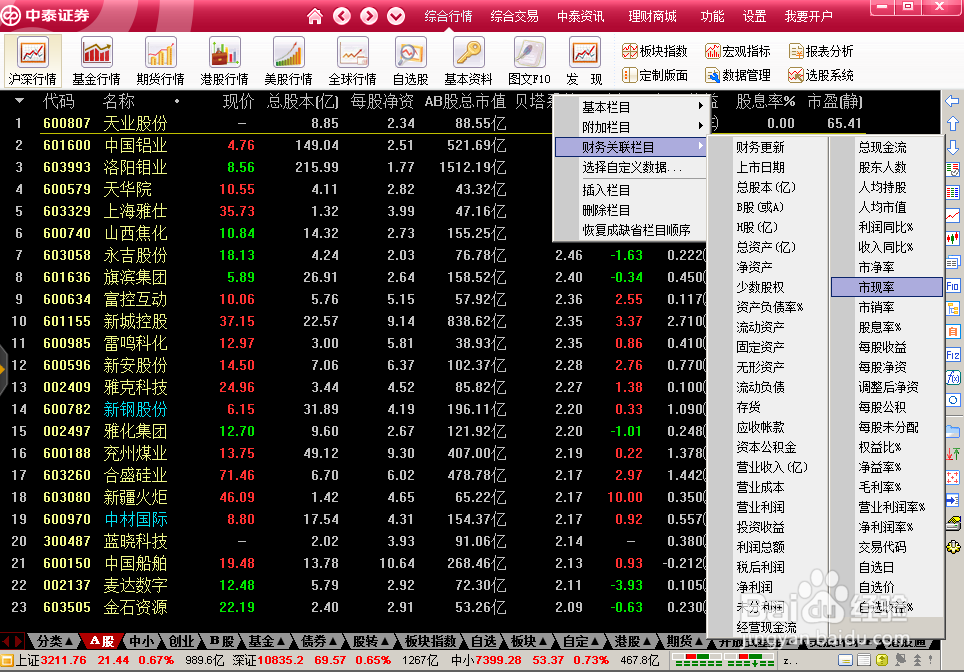Click the 中泰证券 logo icon
This screenshot has height=672, width=964.
pos(10,15)
